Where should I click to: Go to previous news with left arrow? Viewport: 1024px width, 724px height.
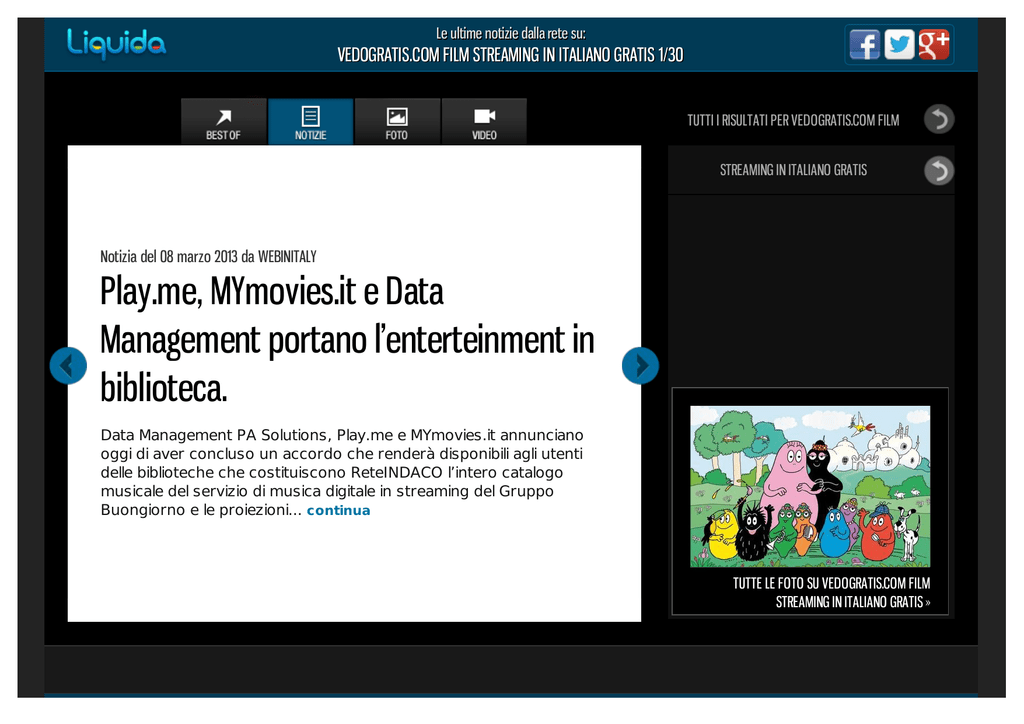[x=68, y=366]
